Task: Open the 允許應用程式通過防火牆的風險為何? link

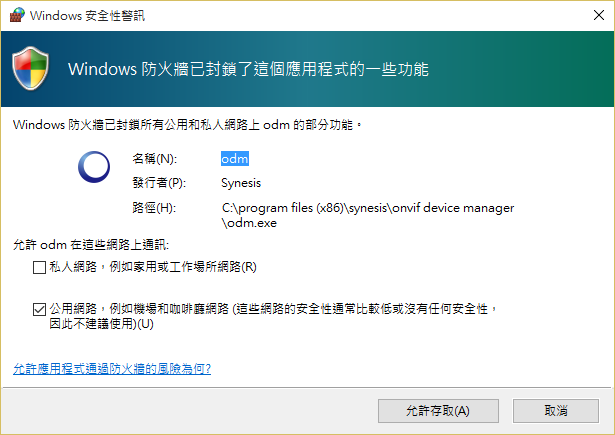Action: [112, 369]
